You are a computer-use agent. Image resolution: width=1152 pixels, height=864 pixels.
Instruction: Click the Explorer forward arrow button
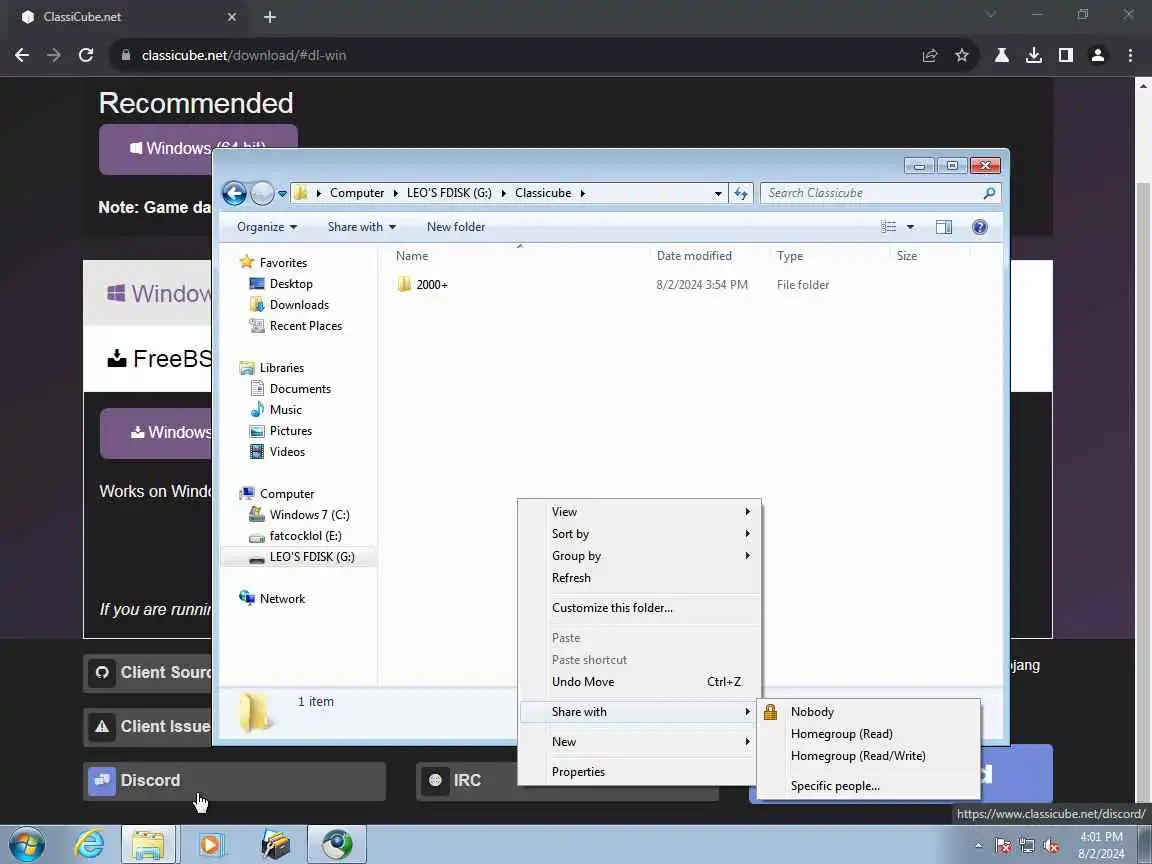tap(262, 193)
